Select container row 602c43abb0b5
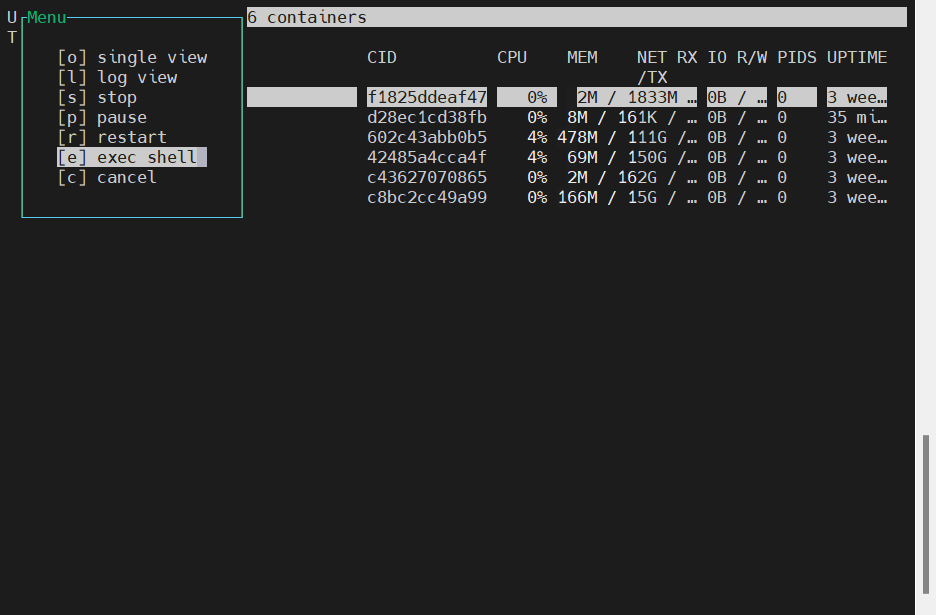 pyautogui.click(x=427, y=137)
